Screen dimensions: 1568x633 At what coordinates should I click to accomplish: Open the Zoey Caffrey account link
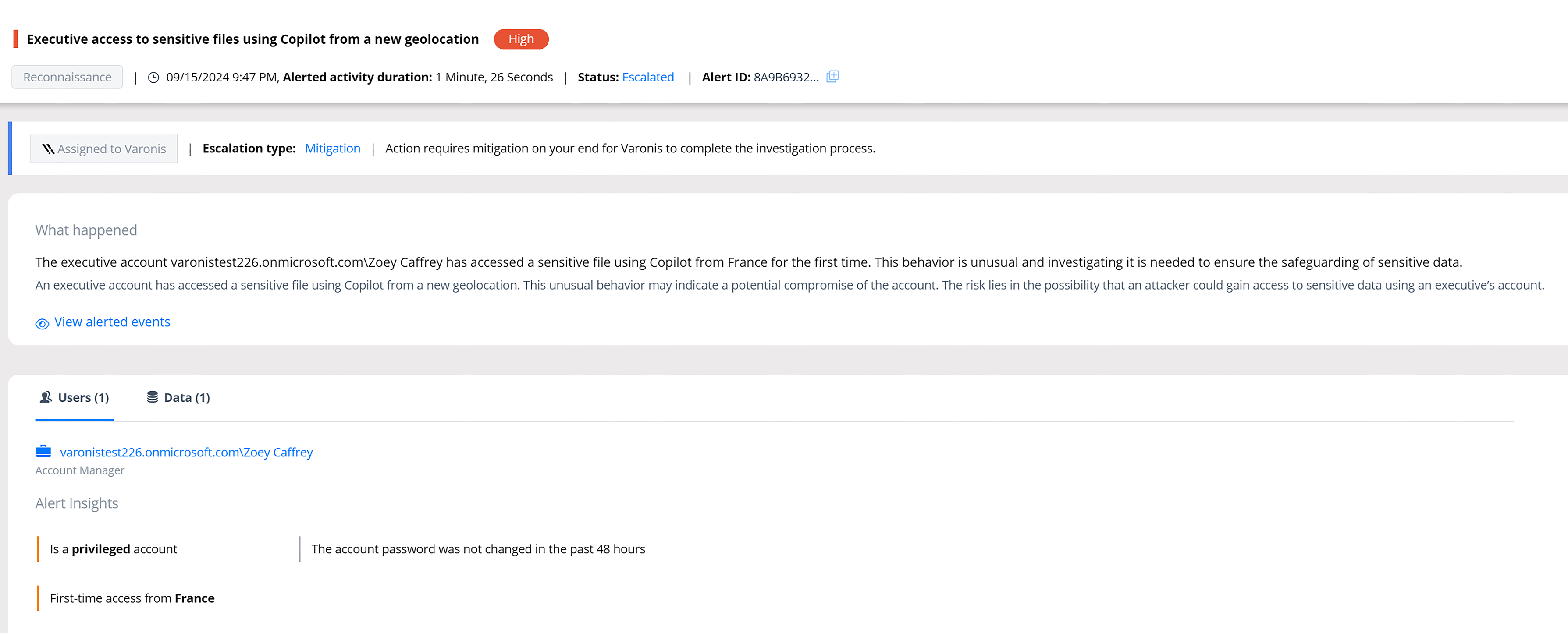point(186,453)
